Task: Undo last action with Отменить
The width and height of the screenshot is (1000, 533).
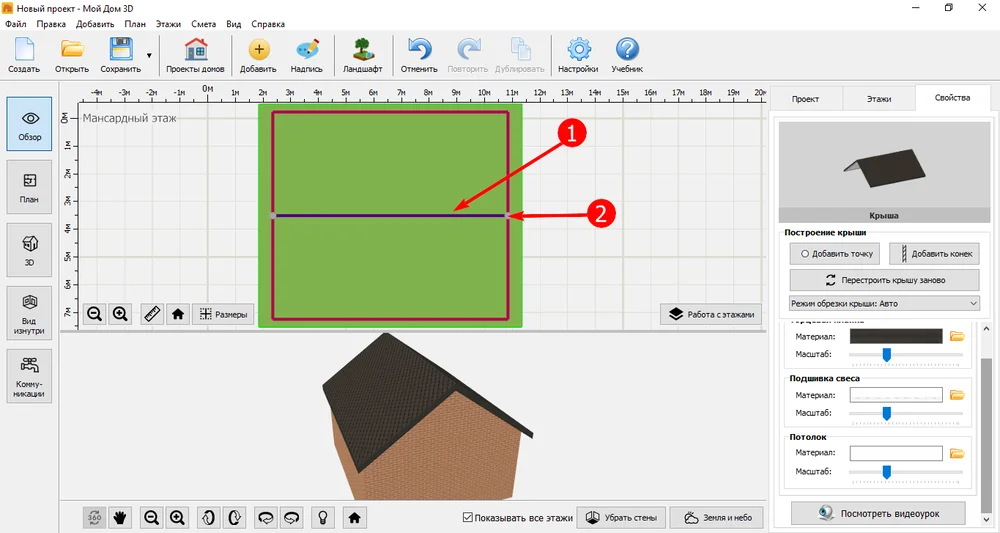Action: (x=419, y=55)
